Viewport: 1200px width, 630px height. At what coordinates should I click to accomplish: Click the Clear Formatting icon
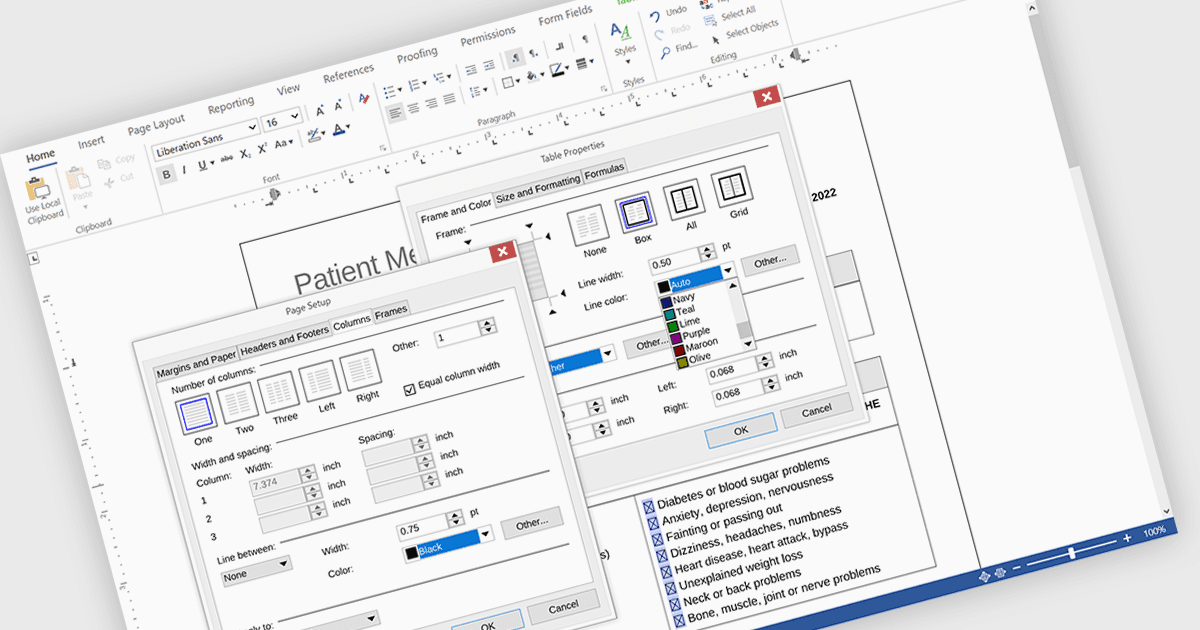[x=363, y=98]
